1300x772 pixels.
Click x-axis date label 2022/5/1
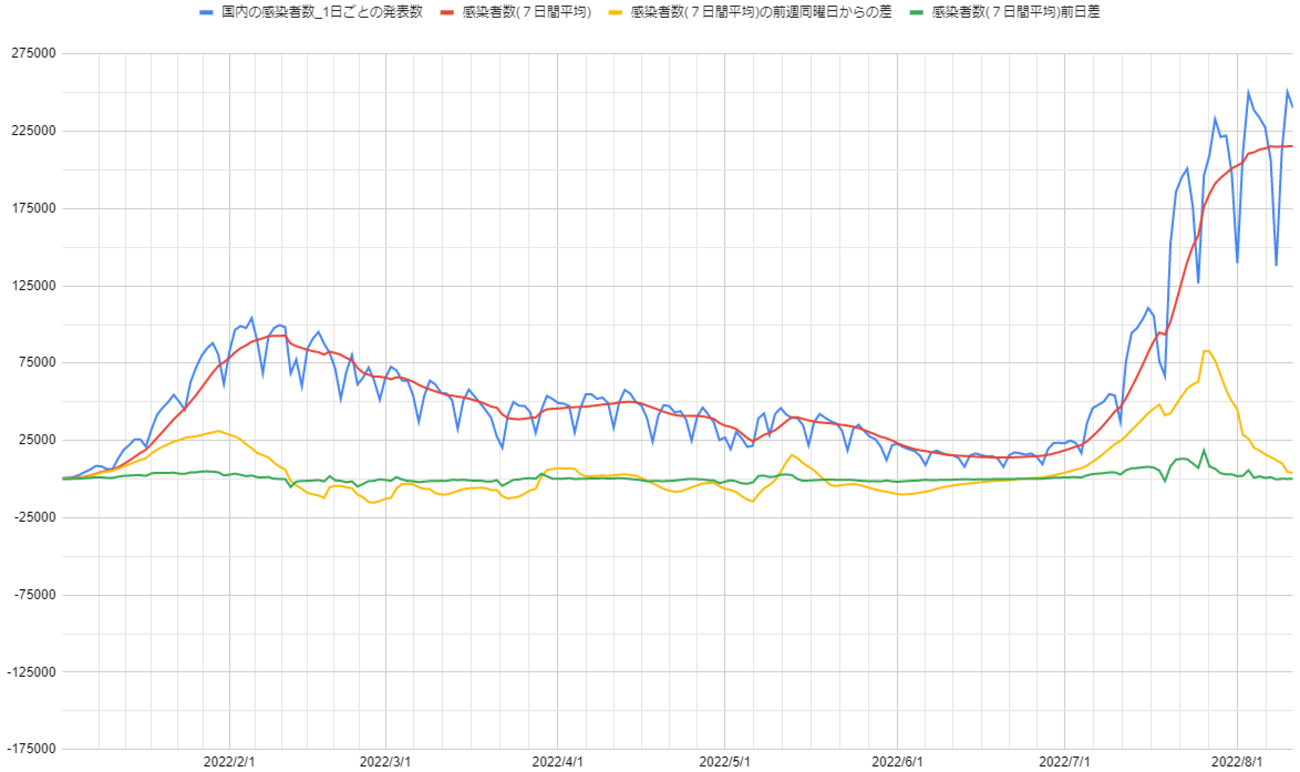[725, 762]
